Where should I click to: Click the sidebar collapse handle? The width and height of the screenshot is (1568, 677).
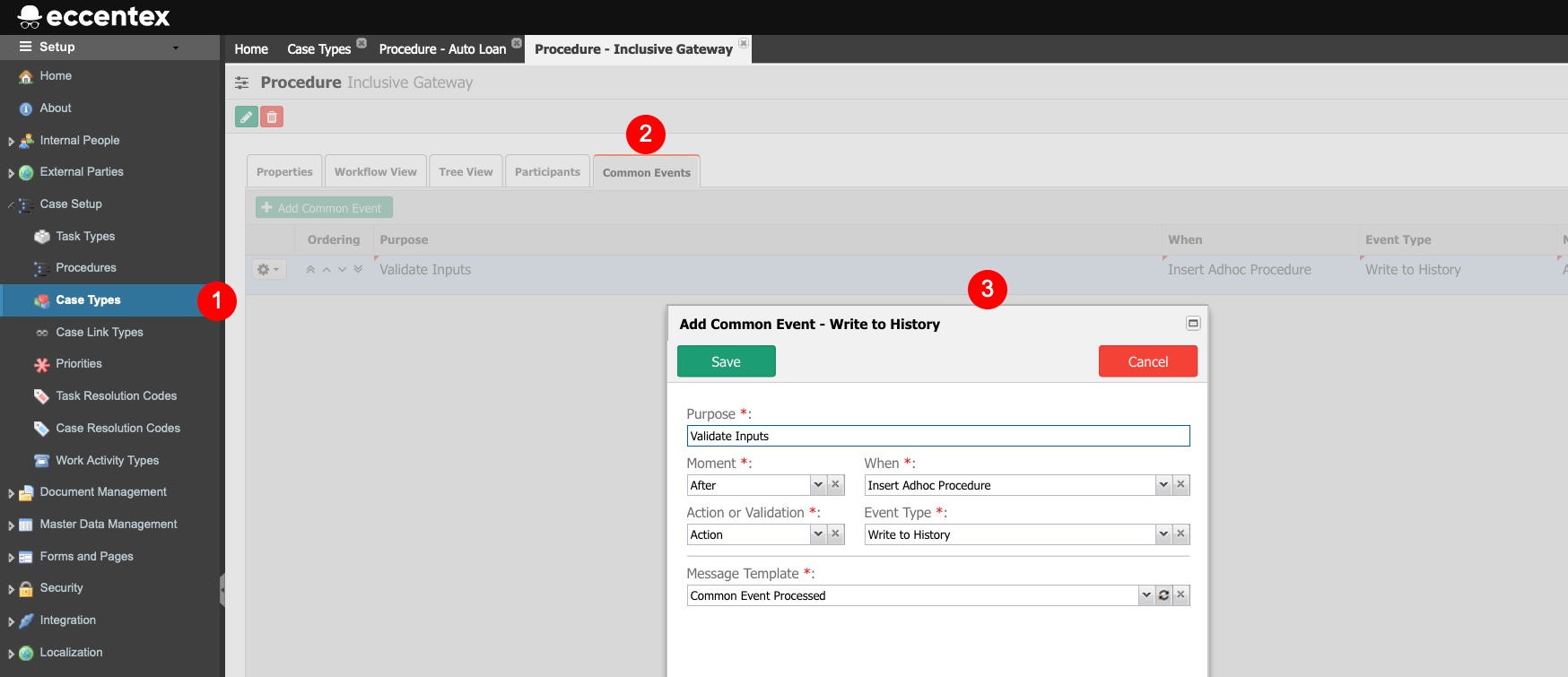(222, 590)
